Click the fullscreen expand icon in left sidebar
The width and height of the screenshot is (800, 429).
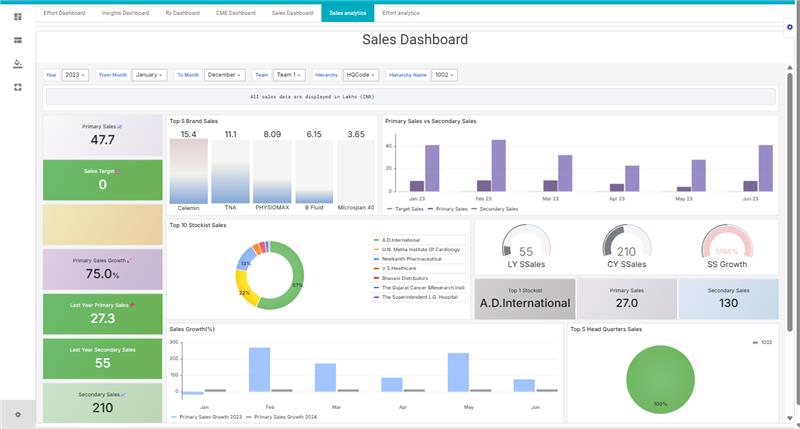17,88
